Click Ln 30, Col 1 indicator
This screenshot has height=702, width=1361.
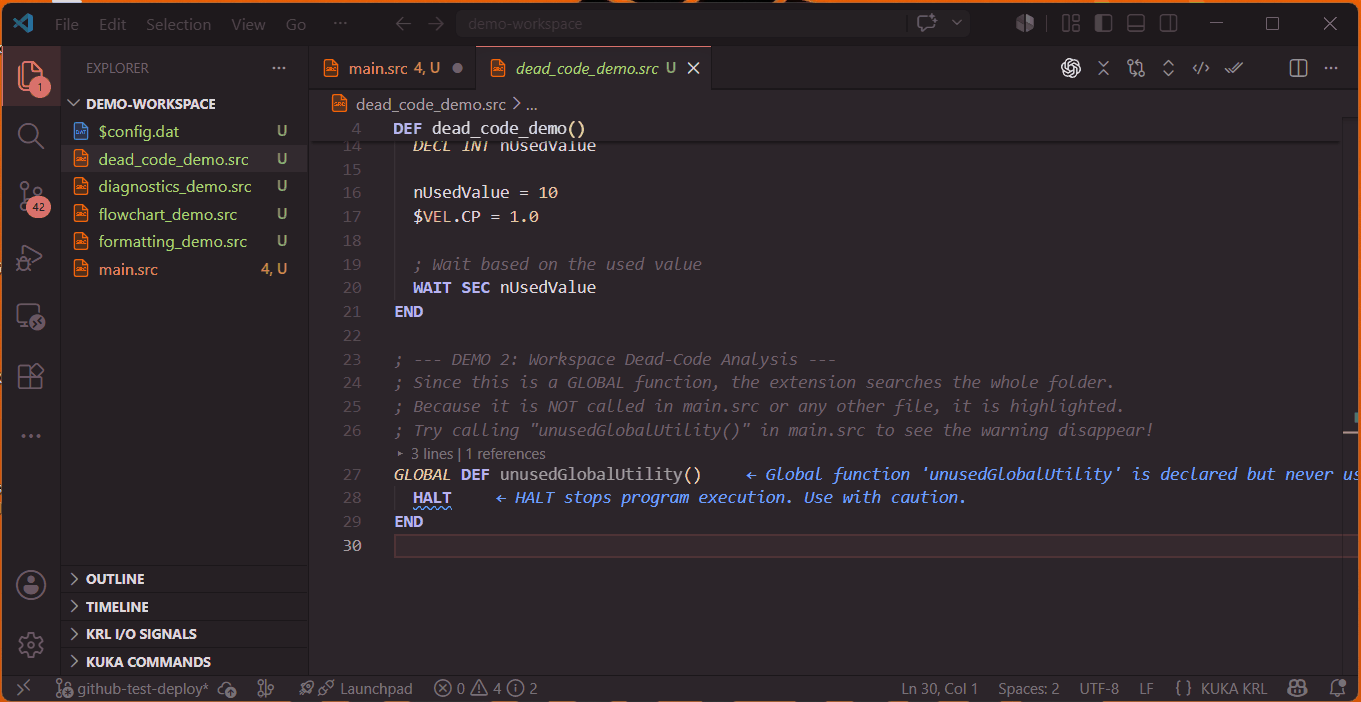[940, 688]
